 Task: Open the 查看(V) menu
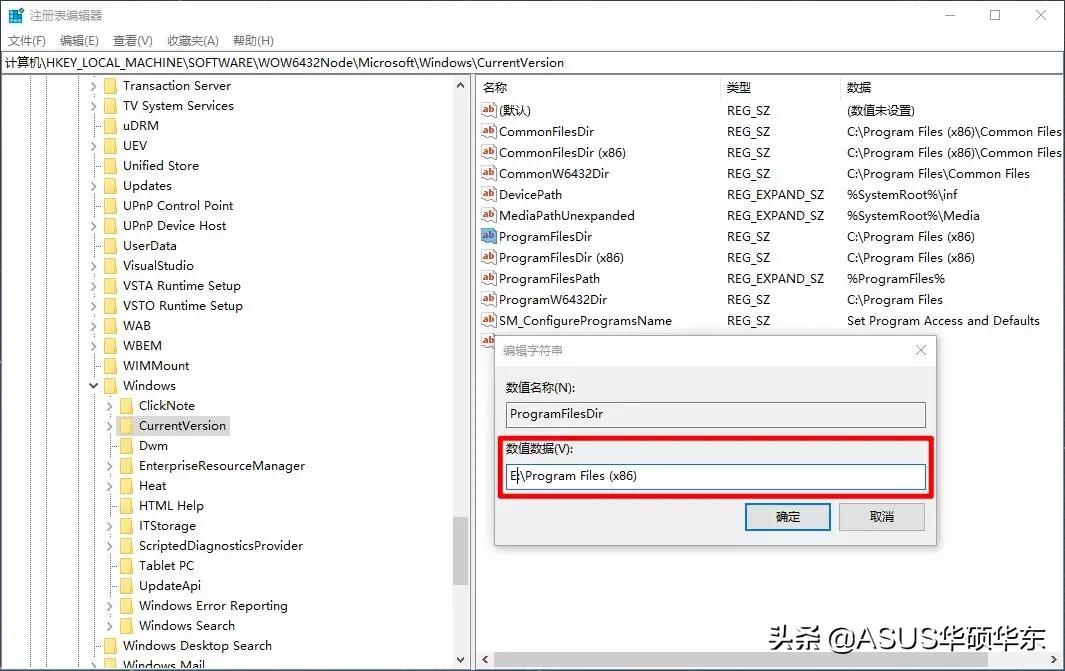(x=133, y=40)
